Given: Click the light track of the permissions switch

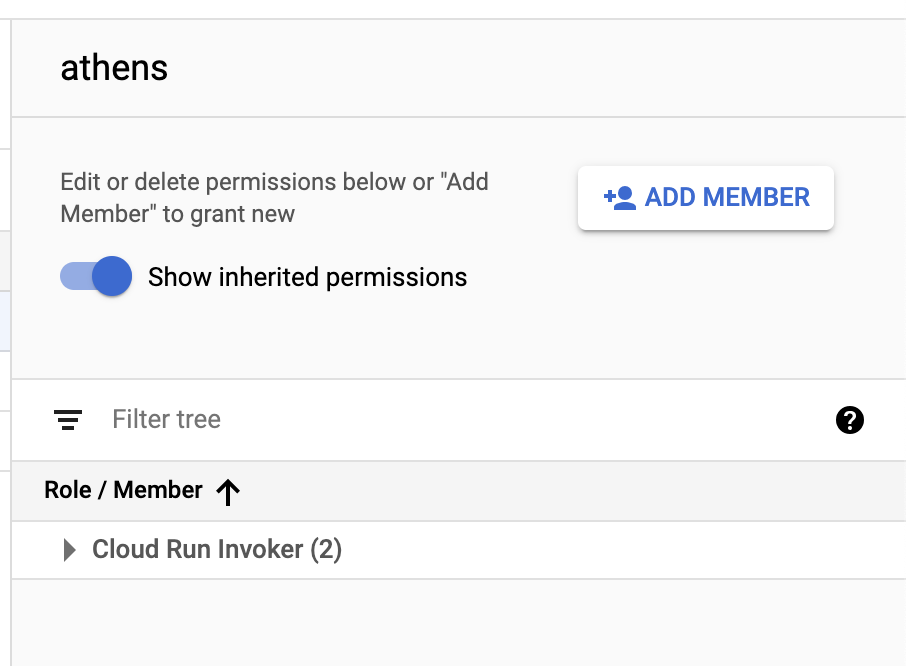Looking at the screenshot, I should (x=72, y=277).
